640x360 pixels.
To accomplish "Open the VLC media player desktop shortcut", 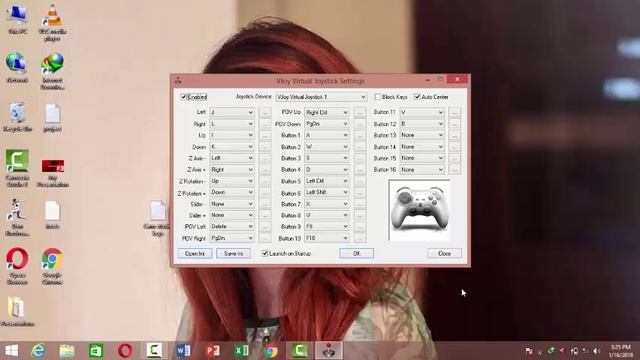I will pyautogui.click(x=53, y=22).
